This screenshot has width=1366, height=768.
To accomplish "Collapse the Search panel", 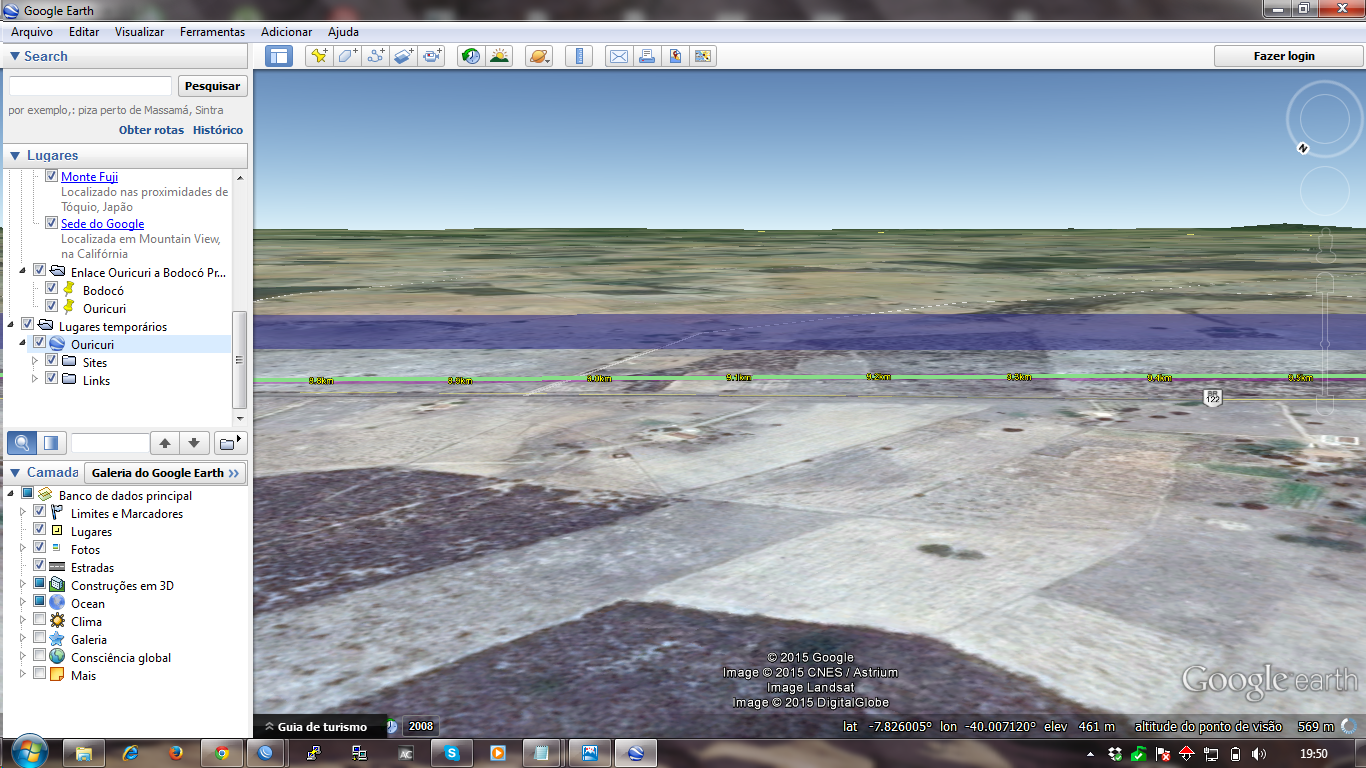I will pos(15,56).
